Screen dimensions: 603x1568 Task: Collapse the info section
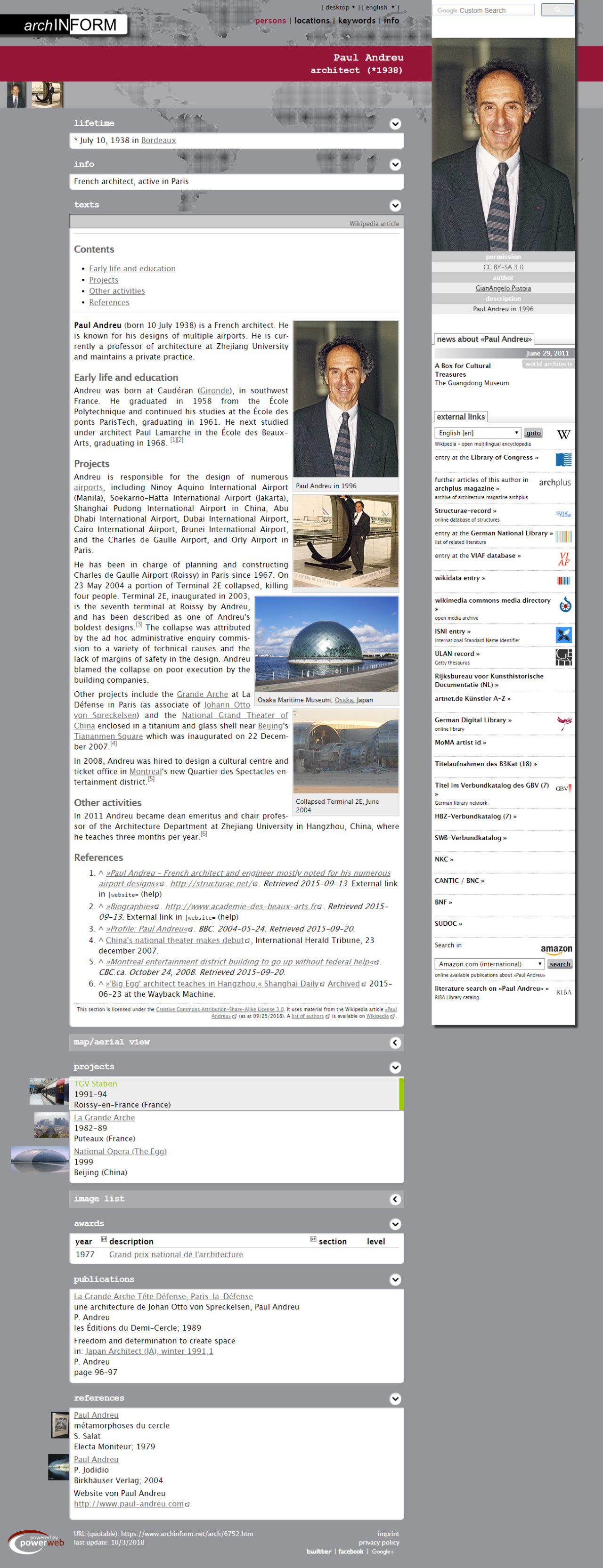pyautogui.click(x=395, y=164)
